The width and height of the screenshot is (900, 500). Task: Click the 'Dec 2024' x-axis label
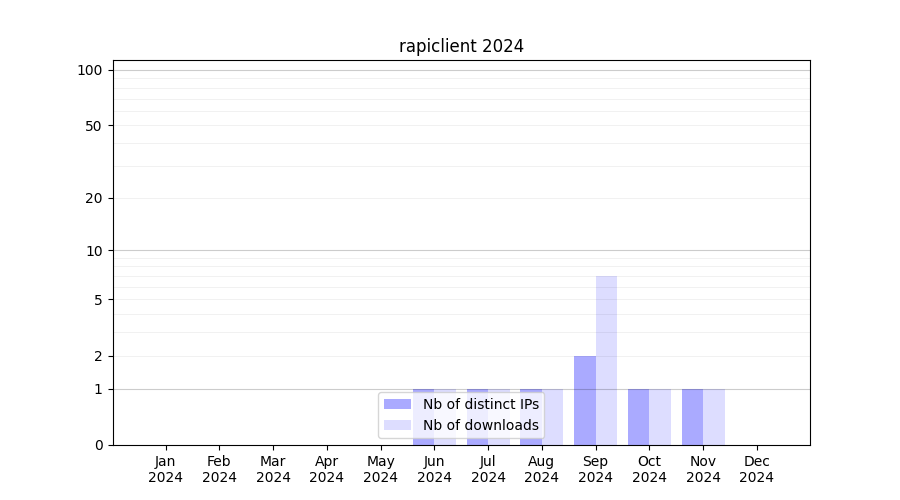tap(757, 469)
